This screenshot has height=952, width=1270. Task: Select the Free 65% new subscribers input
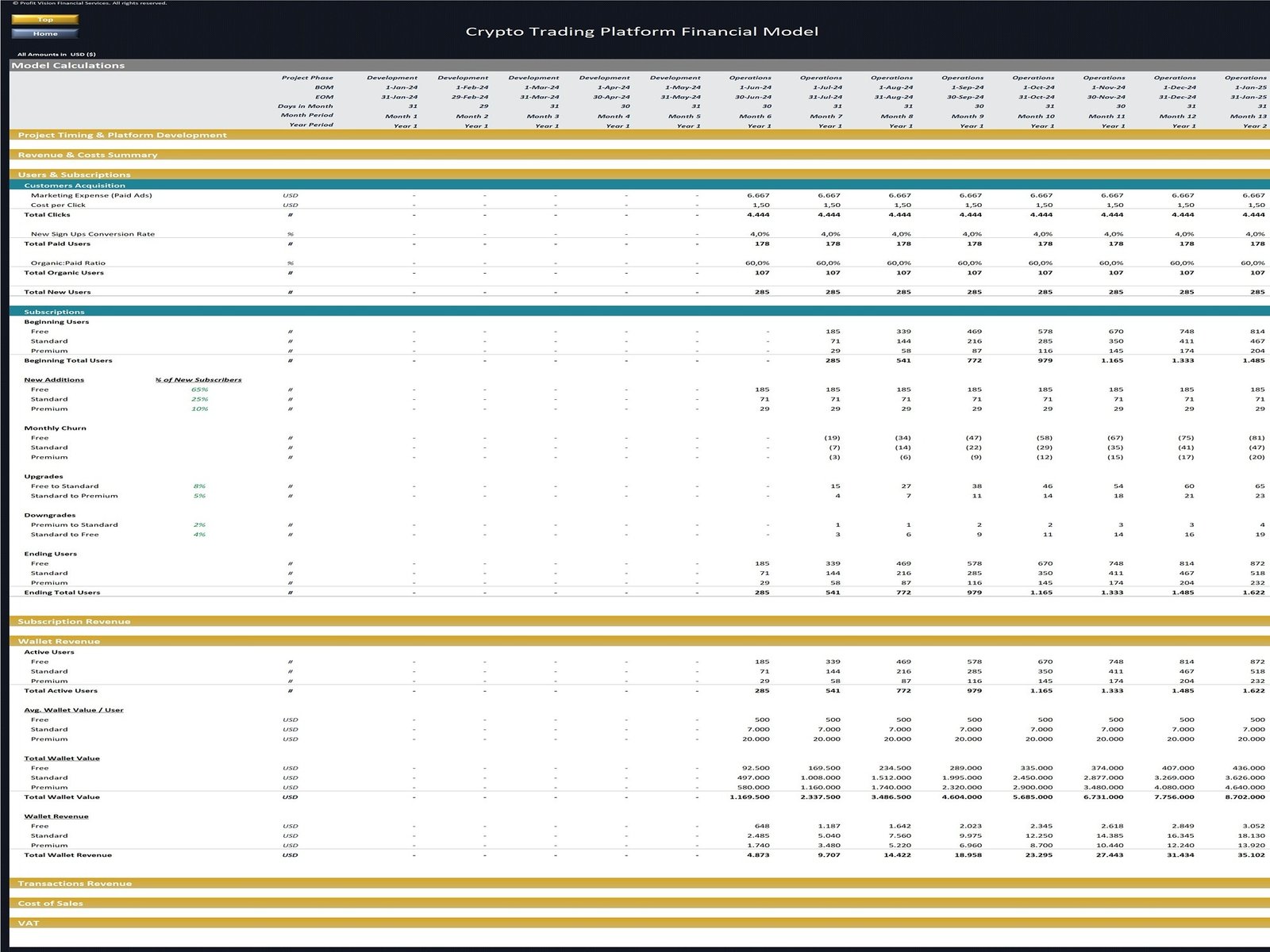tap(199, 390)
